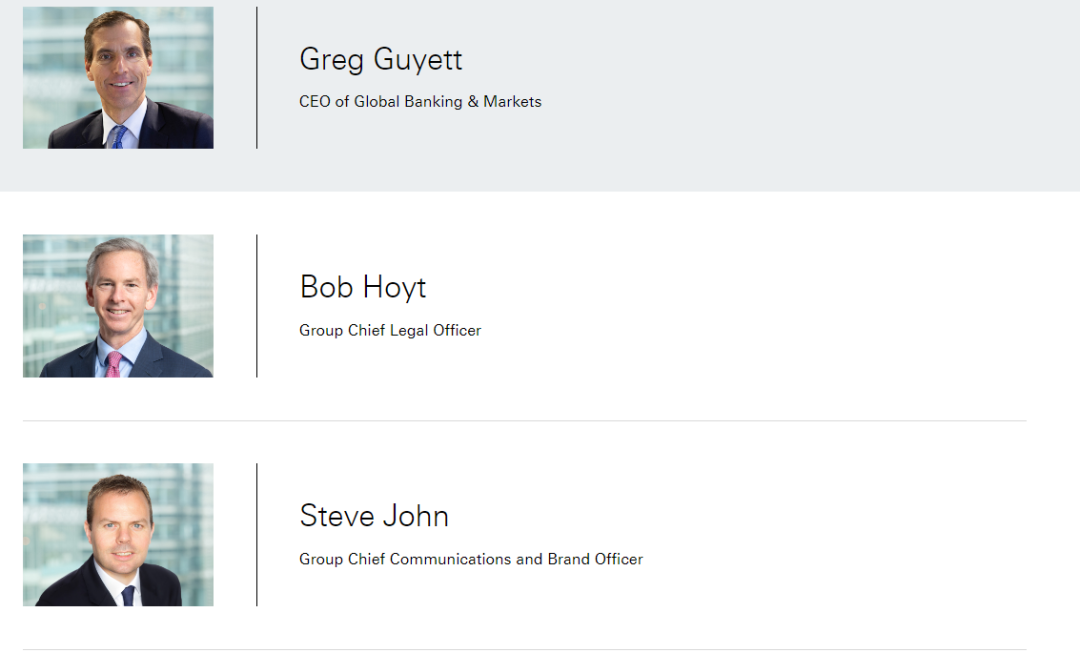Click the vertical divider next to Bob Hoyt's photo

tap(257, 306)
